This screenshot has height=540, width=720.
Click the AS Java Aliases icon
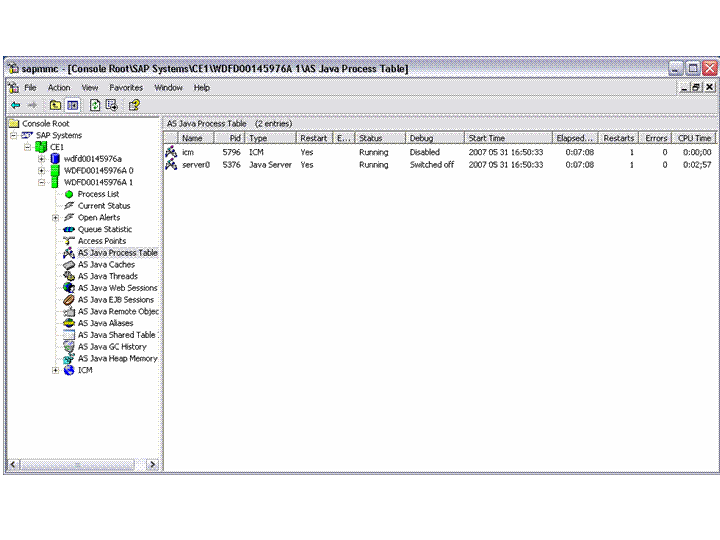click(69, 323)
